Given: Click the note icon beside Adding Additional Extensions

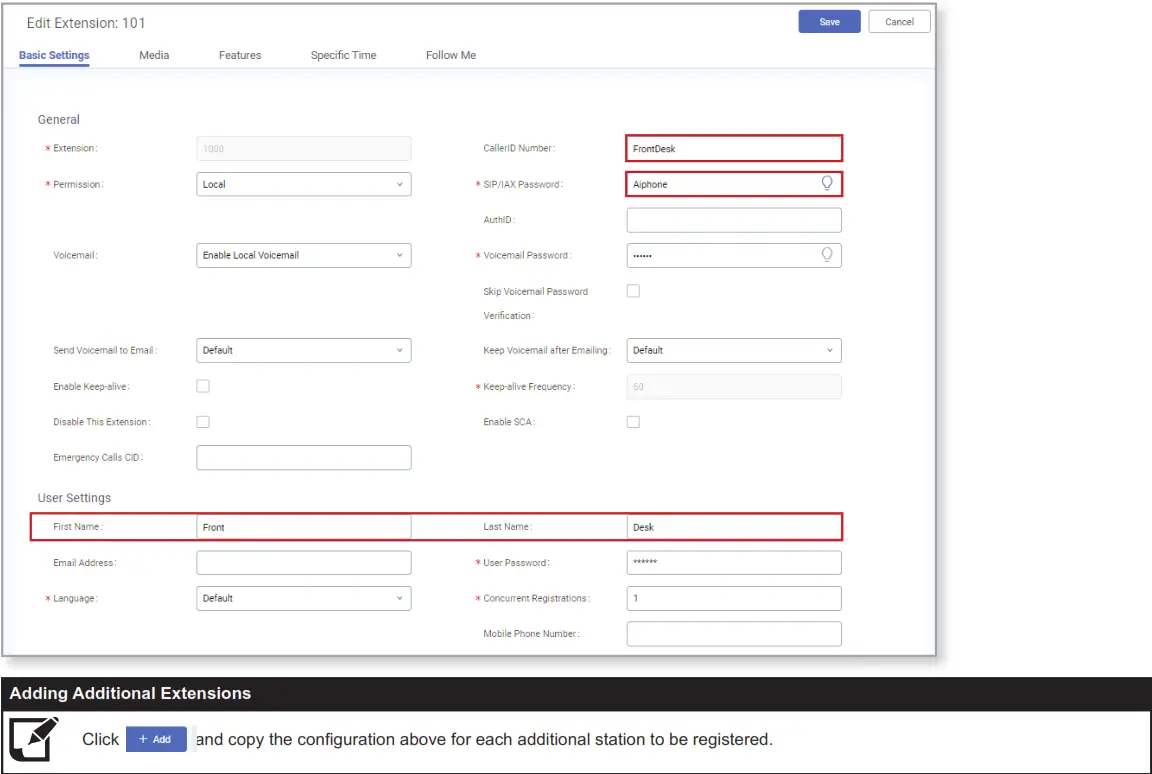Looking at the screenshot, I should pos(33,739).
